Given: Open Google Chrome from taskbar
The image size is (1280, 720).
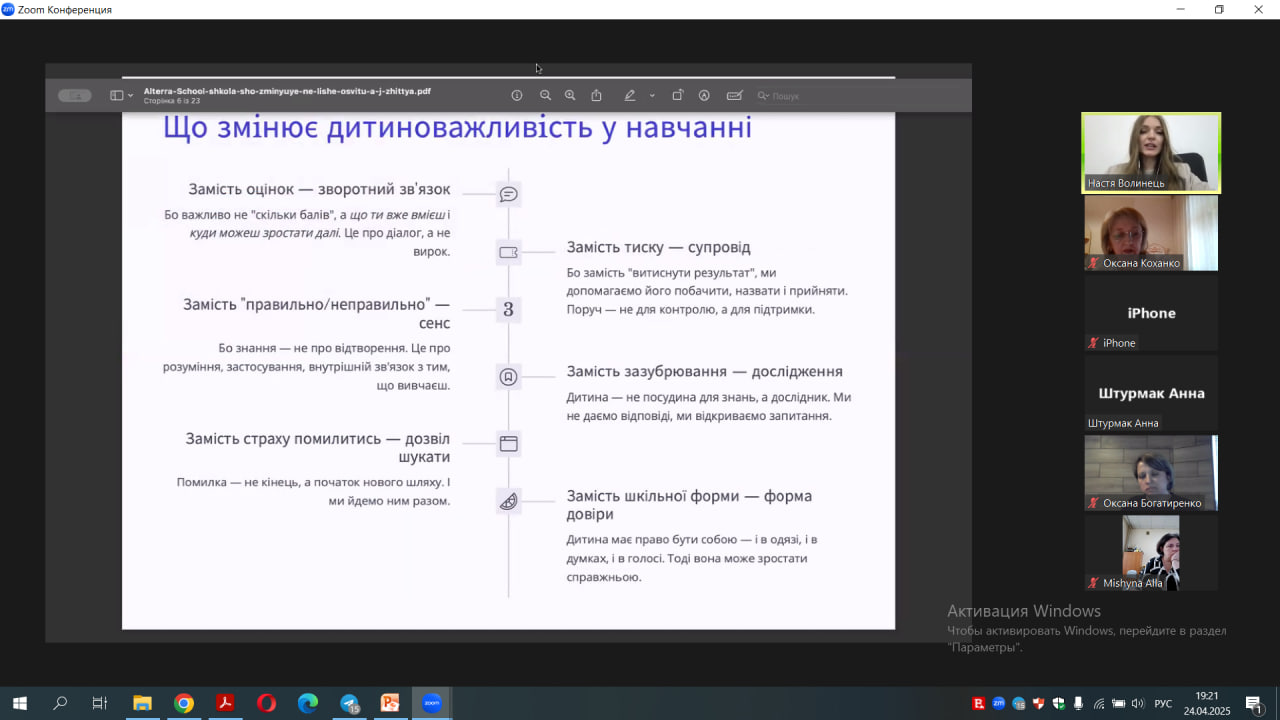Looking at the screenshot, I should 184,703.
